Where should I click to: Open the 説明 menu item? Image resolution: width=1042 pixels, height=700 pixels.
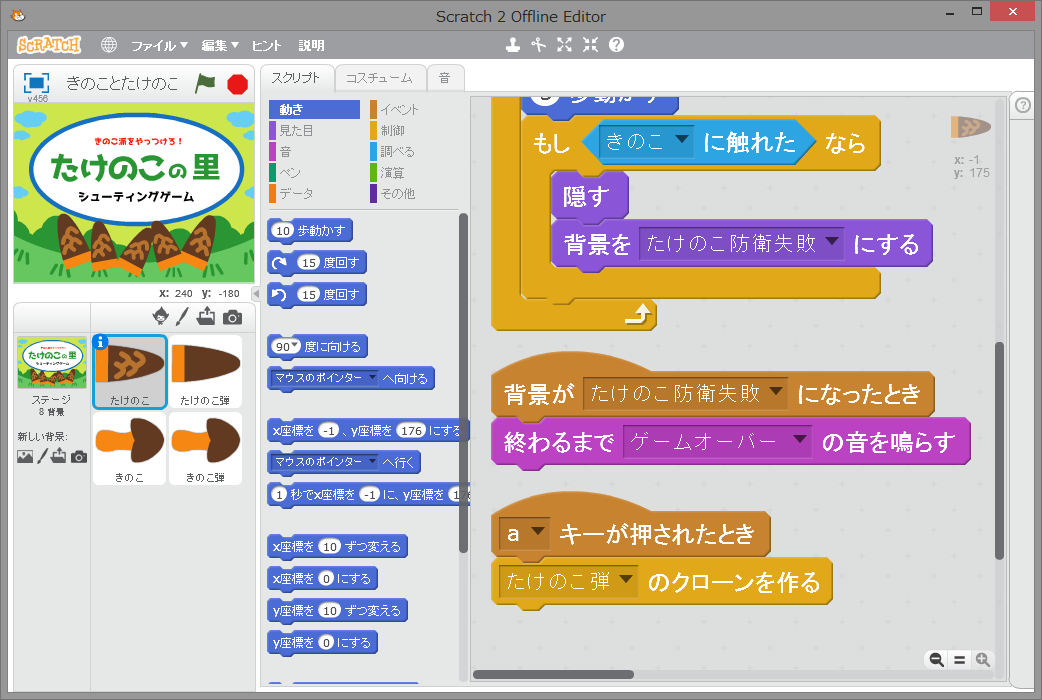tap(311, 45)
